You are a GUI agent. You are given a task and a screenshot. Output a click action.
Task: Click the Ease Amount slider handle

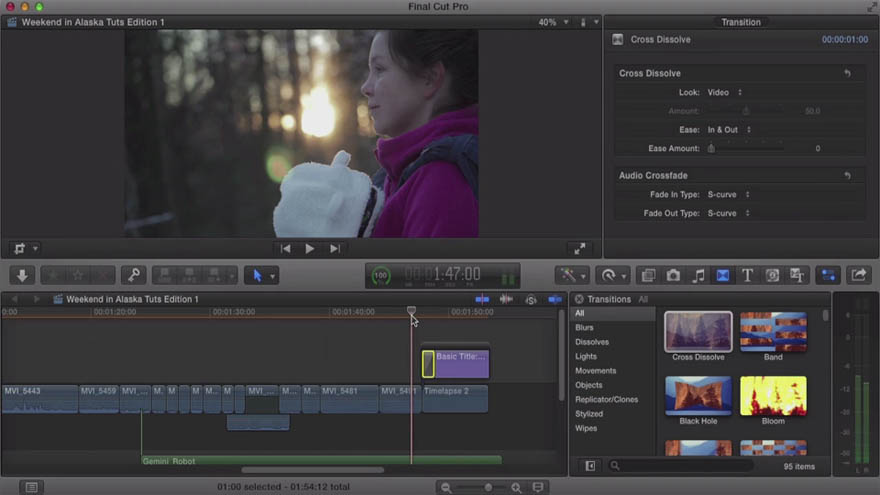[x=711, y=148]
